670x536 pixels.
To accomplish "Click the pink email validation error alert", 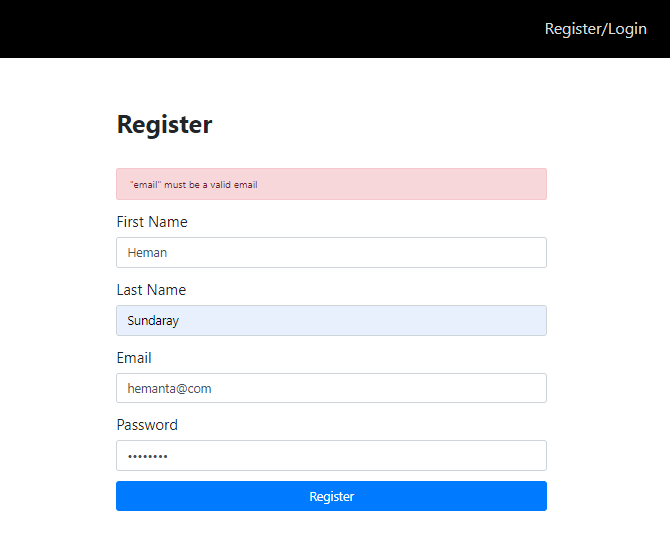I will 400,184.
